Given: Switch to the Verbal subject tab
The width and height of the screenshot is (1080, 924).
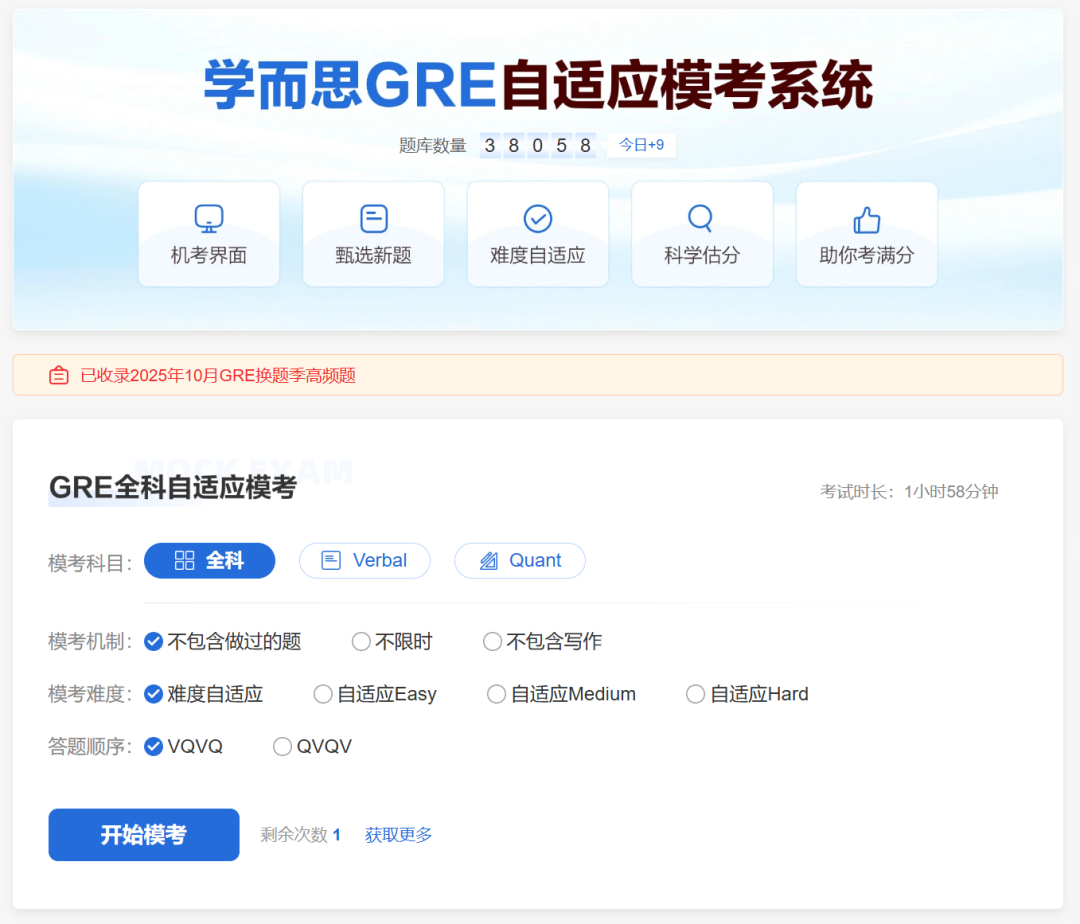Looking at the screenshot, I should coord(365,560).
